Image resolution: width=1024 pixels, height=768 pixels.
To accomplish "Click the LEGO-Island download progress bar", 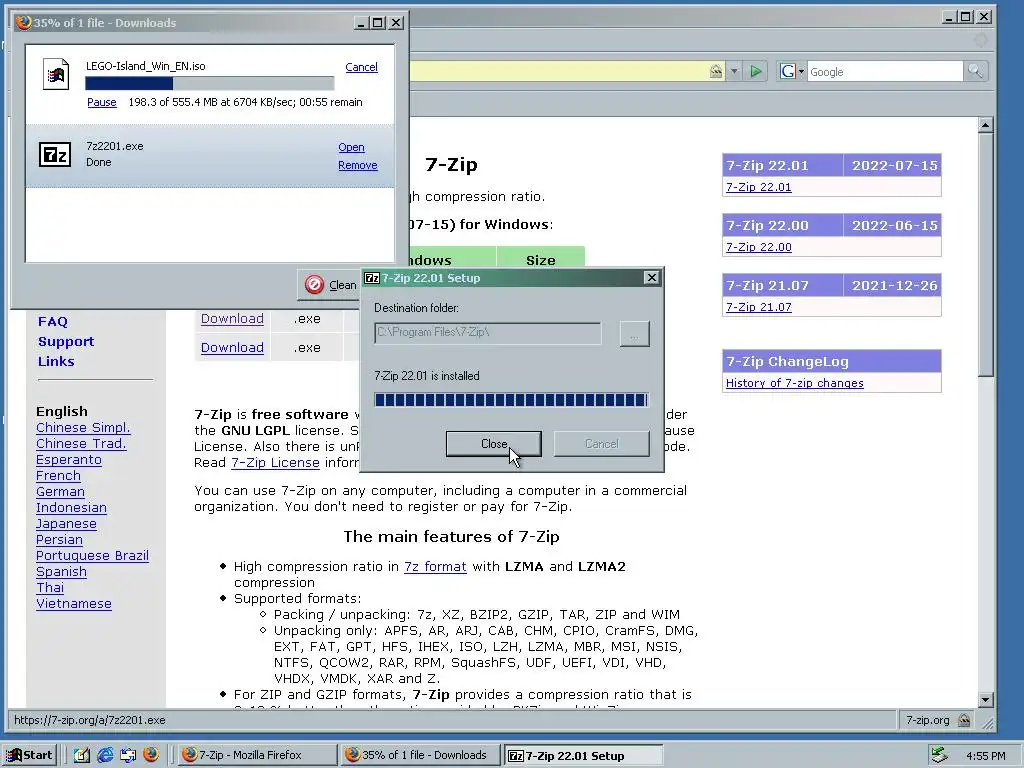I will pos(210,83).
